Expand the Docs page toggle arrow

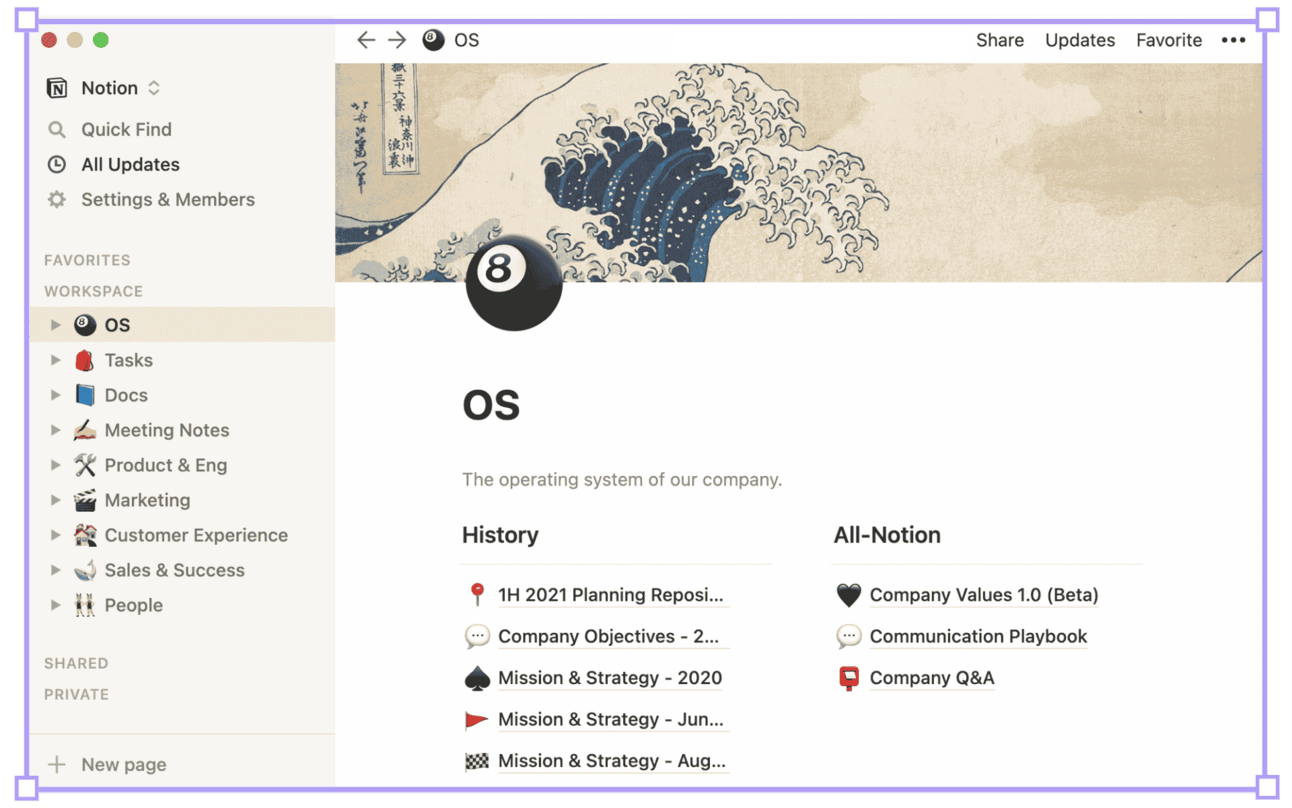[x=56, y=395]
